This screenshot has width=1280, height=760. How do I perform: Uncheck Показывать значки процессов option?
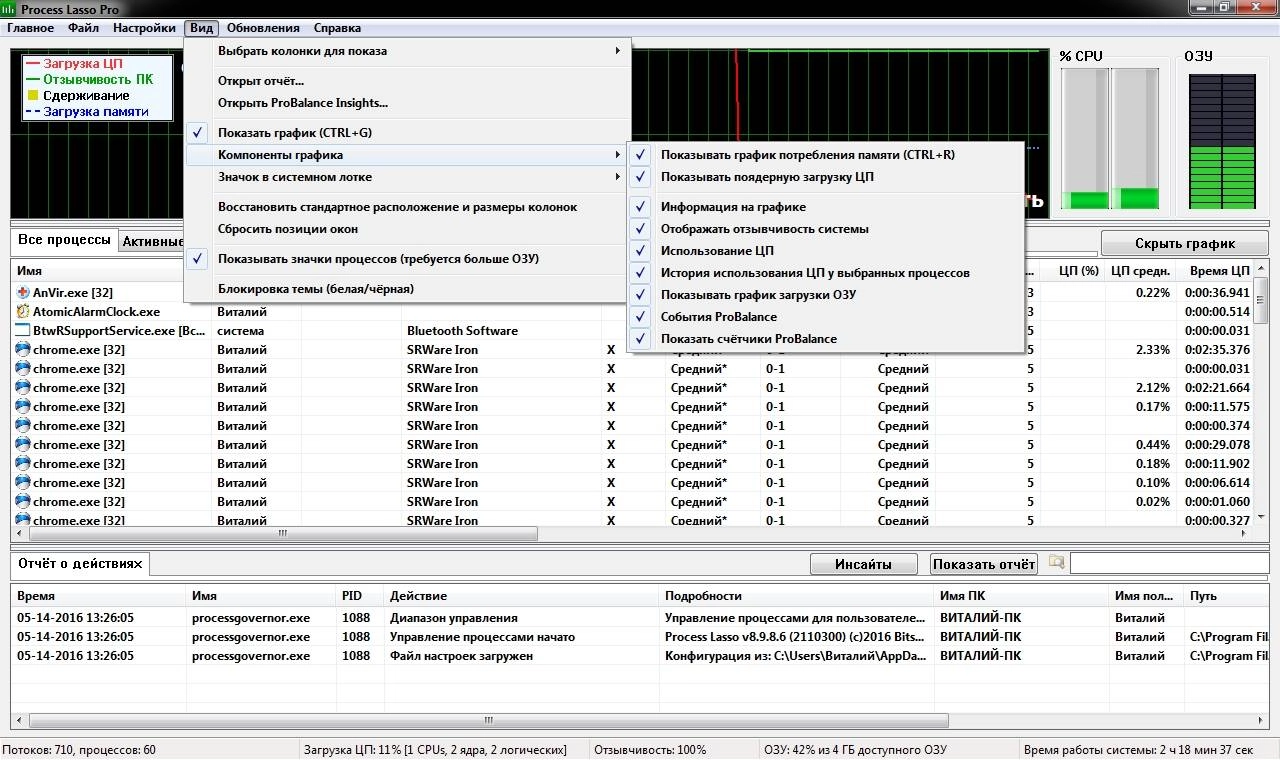tap(198, 259)
